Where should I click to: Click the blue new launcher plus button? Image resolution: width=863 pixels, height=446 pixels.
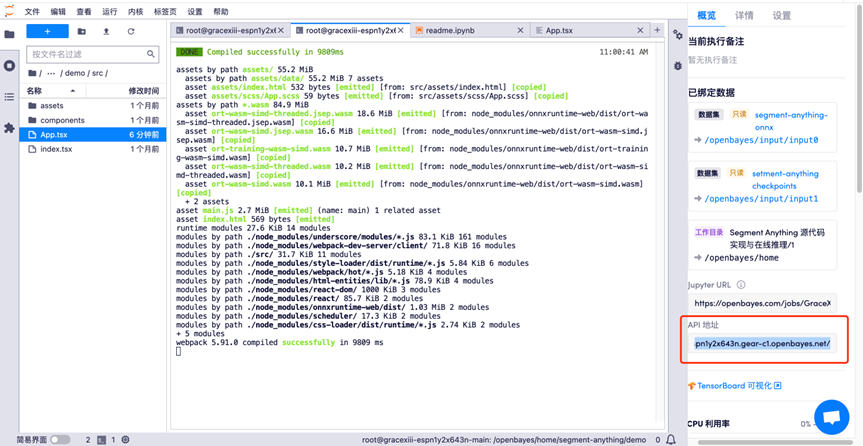[x=47, y=31]
